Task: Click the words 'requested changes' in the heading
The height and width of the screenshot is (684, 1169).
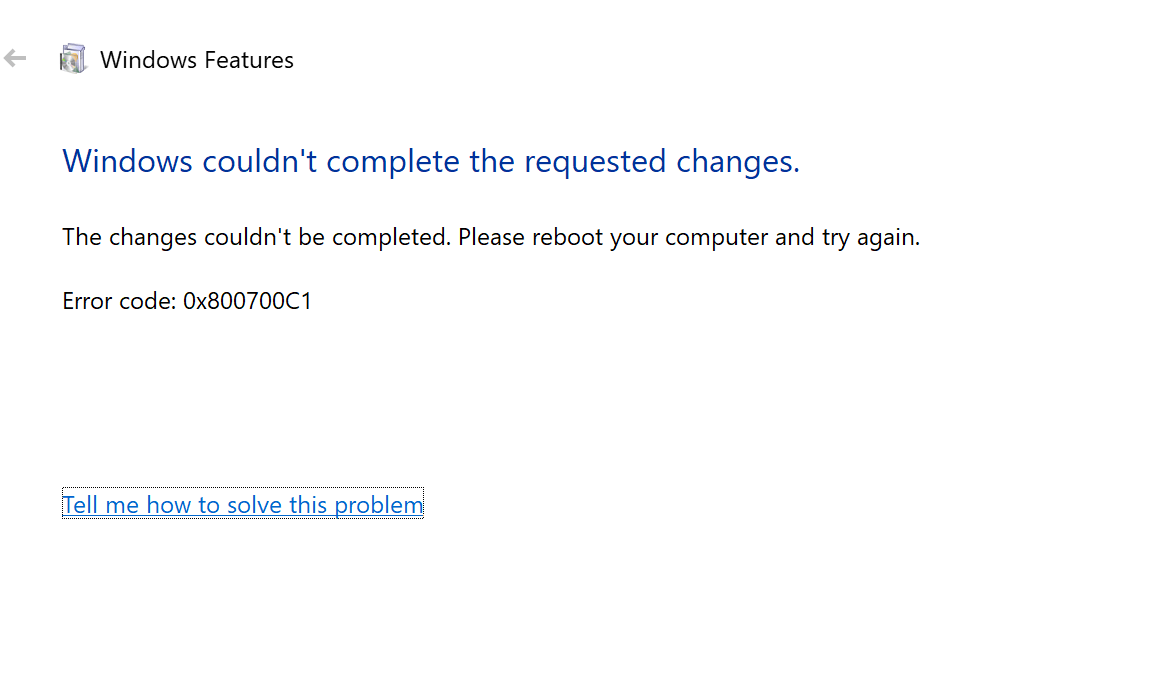Action: coord(662,161)
